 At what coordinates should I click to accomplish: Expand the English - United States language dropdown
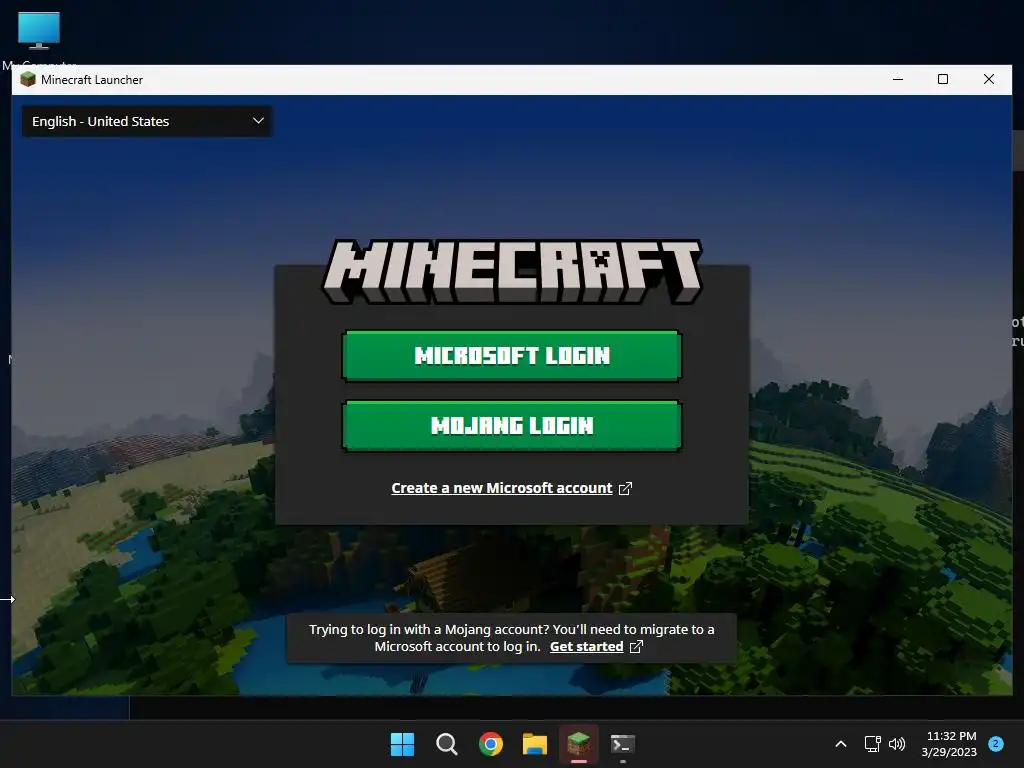147,121
